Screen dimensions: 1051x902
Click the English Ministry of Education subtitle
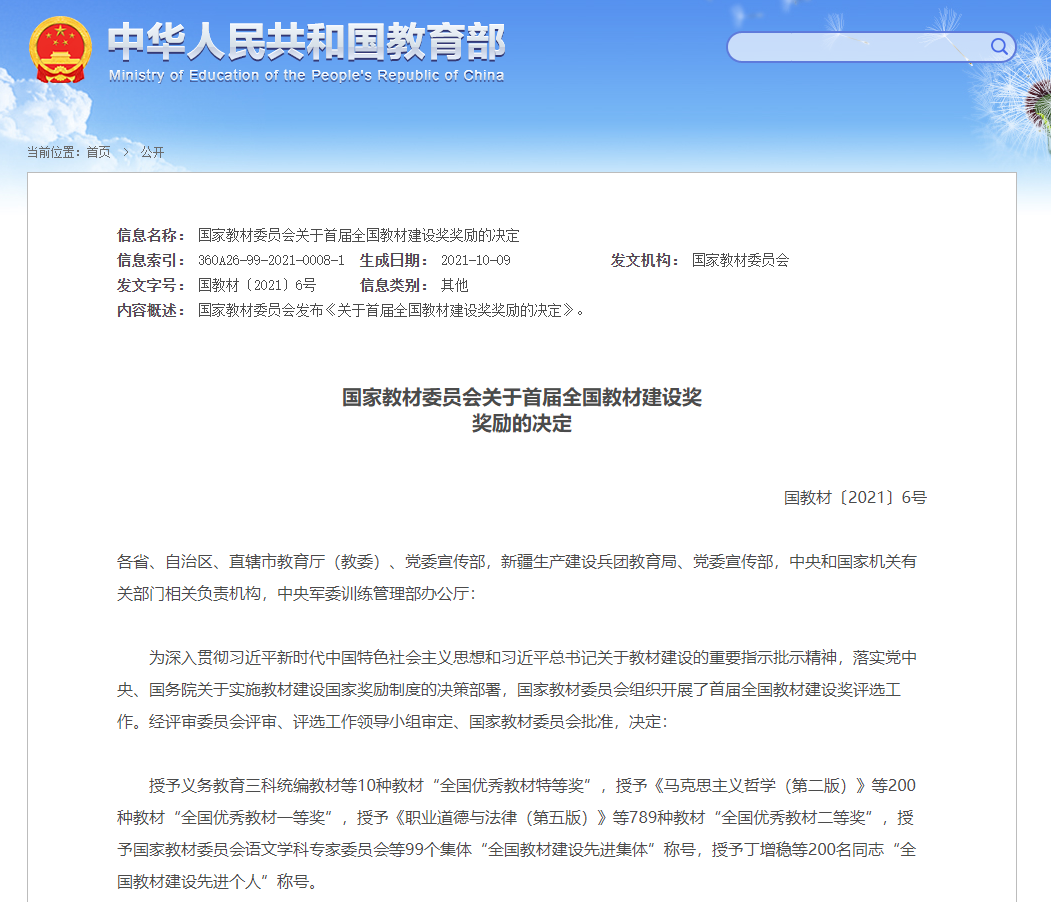tap(306, 76)
